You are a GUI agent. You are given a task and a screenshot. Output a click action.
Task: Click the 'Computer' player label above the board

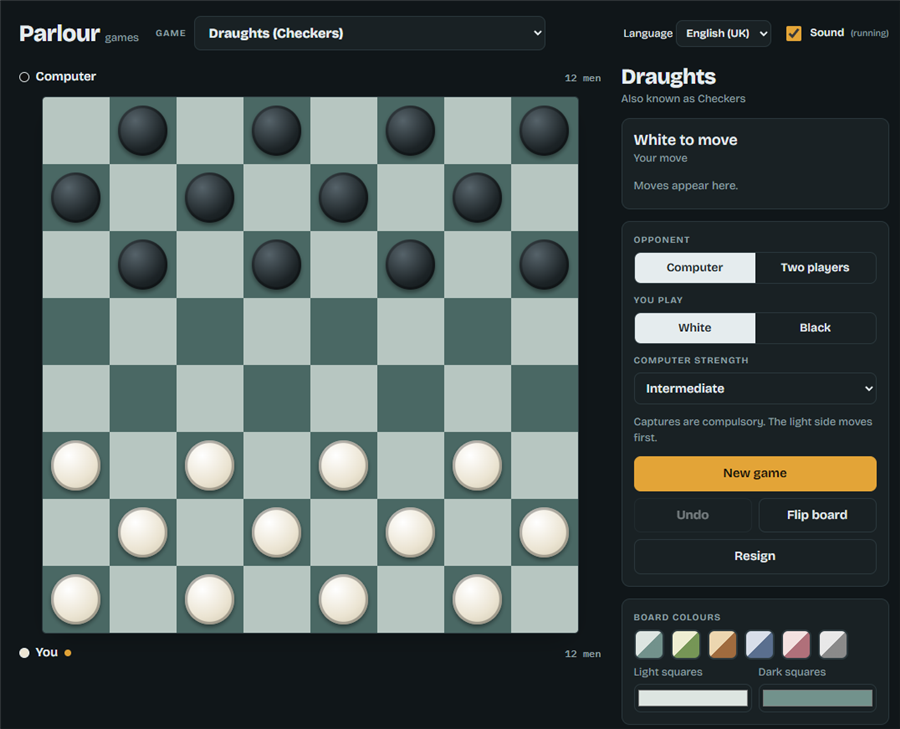pos(65,76)
